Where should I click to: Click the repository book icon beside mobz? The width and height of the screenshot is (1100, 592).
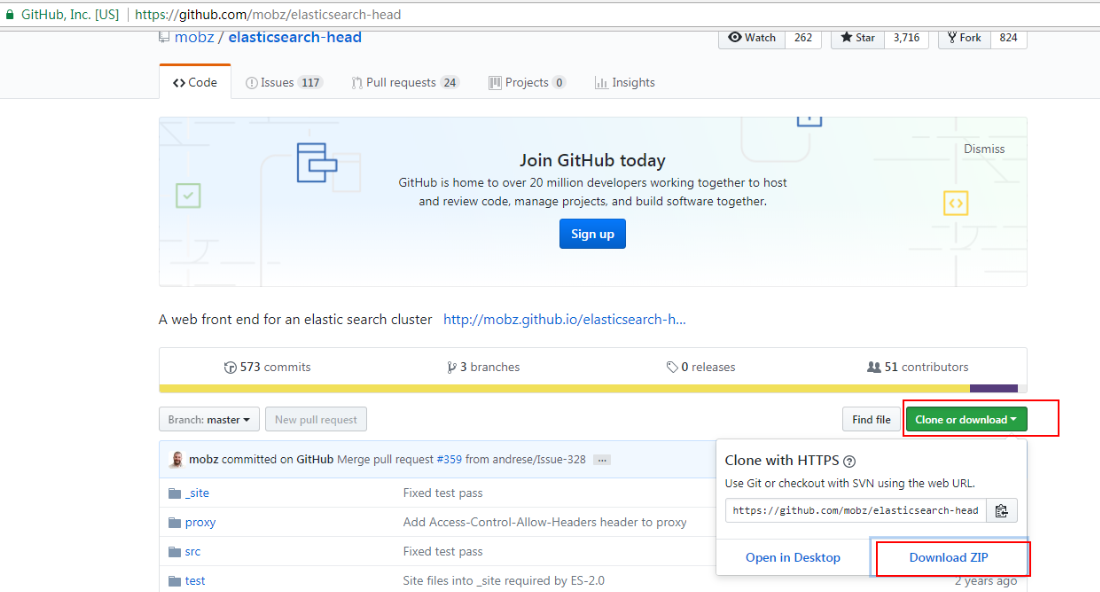164,36
